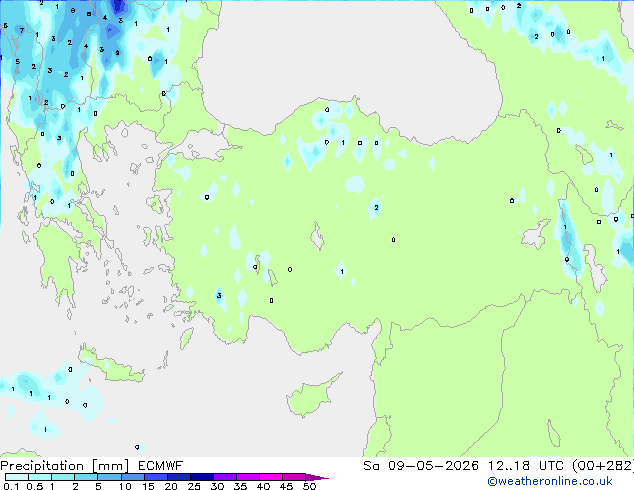
Task: Click the 25–30 mm navy legend swatch
Action: pos(202,477)
